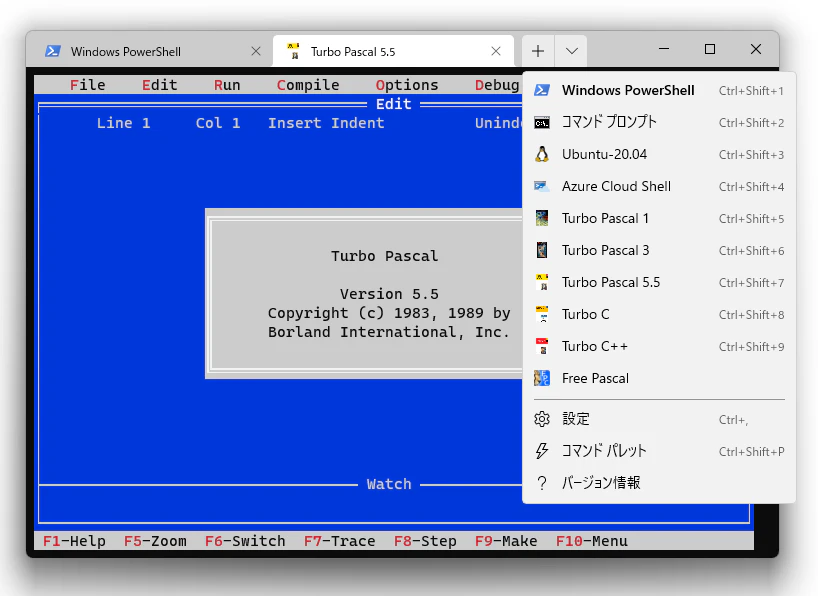
Task: Click the "Line 1" indicator
Action: [124, 123]
